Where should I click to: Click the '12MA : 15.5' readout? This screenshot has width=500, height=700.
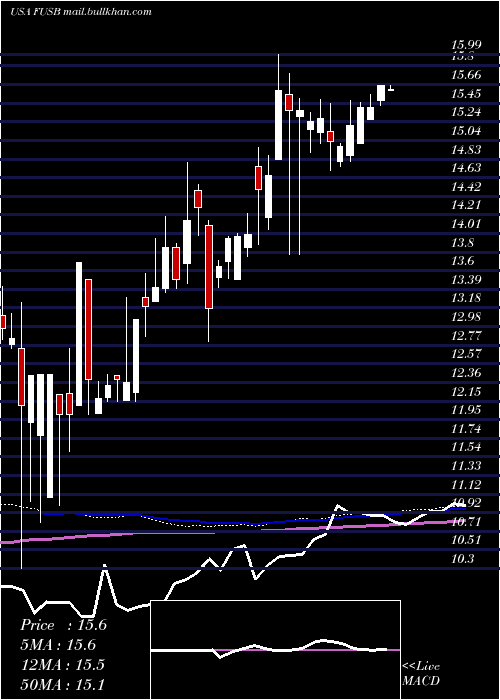click(62, 664)
